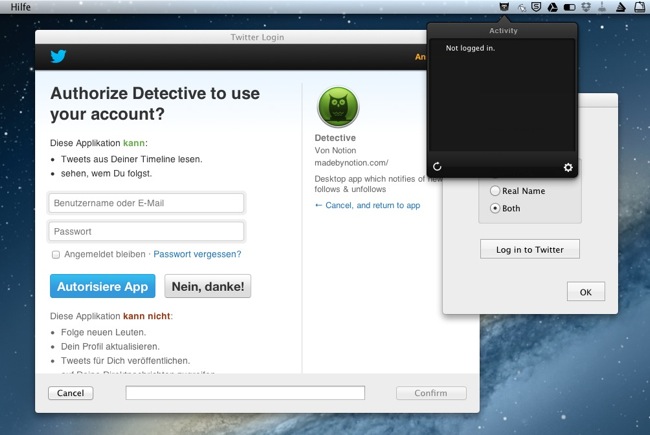Select the Real Name radio button
This screenshot has height=435, width=650.
(495, 191)
